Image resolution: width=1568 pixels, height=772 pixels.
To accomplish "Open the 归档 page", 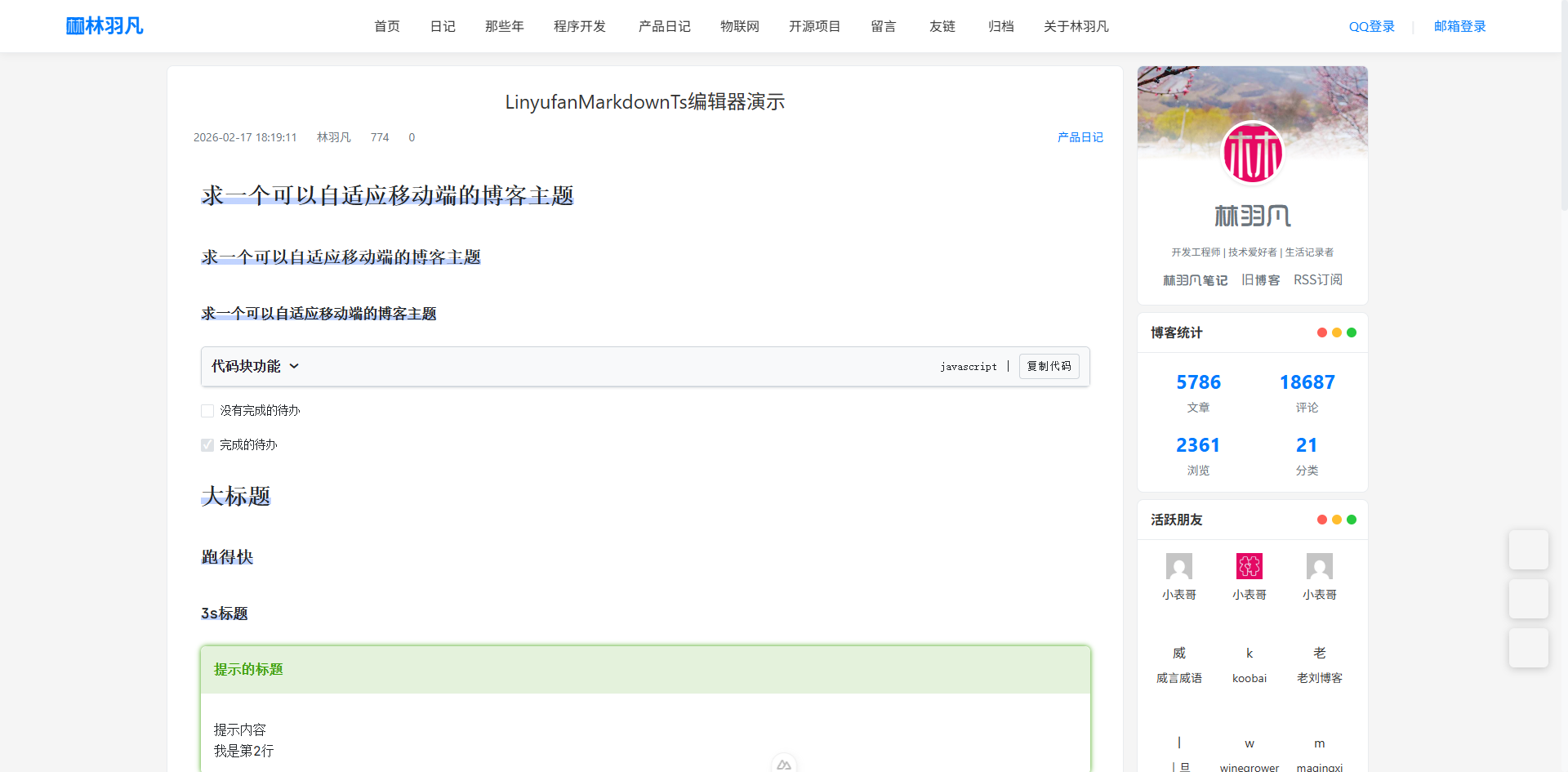I will tap(1001, 26).
